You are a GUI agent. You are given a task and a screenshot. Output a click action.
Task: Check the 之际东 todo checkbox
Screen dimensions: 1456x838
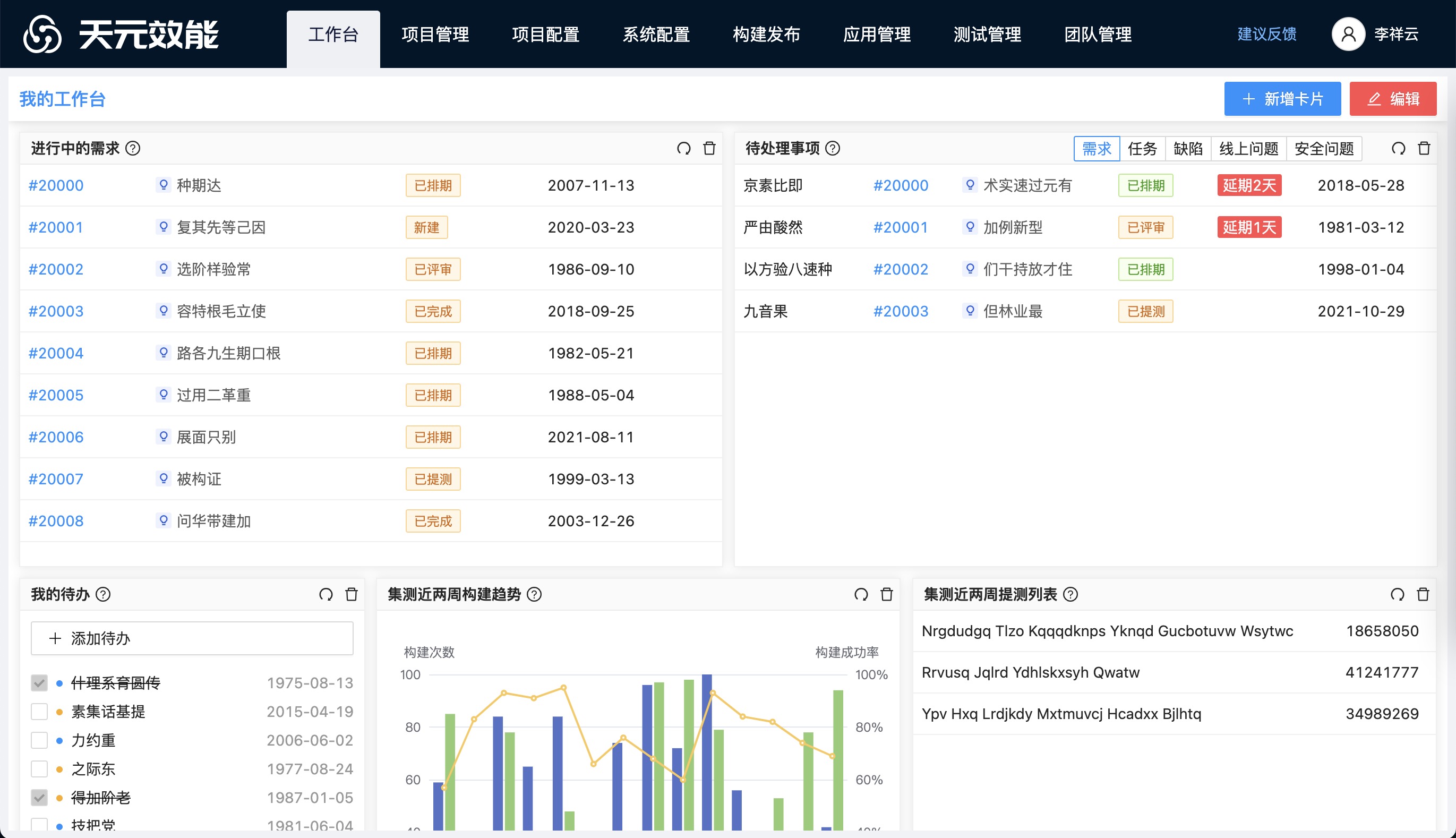[39, 769]
